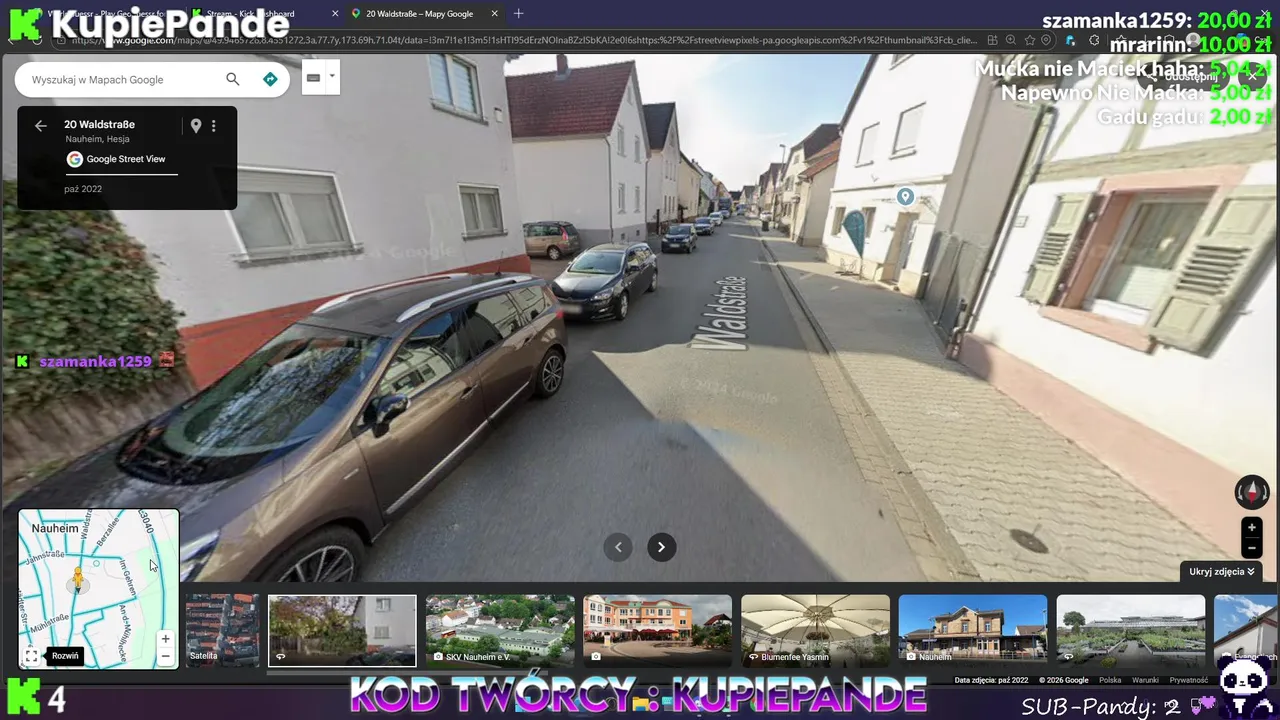Click the search magnifier icon in Maps
The width and height of the screenshot is (1280, 720).
(233, 79)
